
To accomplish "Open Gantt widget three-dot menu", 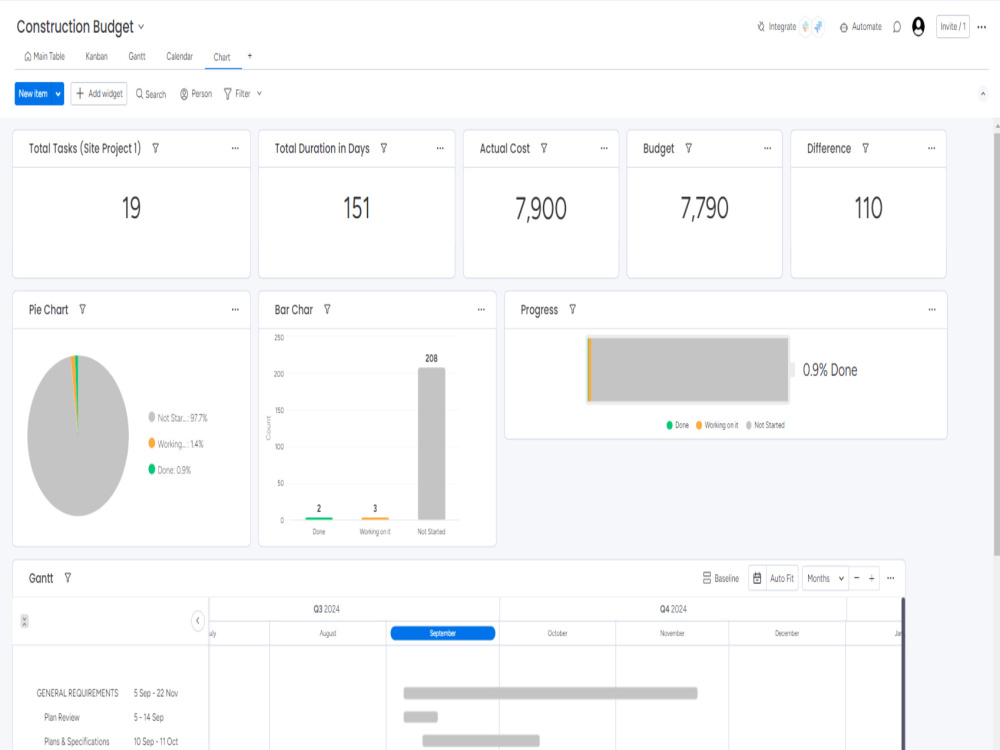I will click(x=891, y=578).
